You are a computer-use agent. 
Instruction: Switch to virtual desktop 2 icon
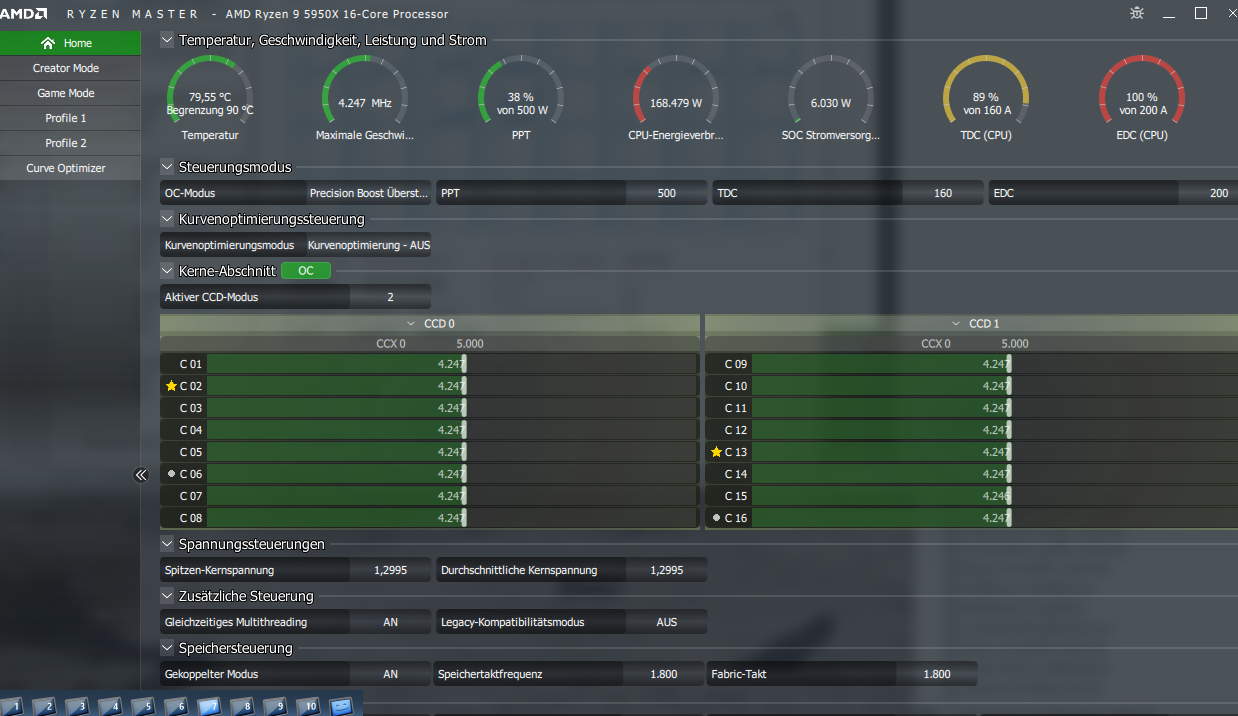43,706
